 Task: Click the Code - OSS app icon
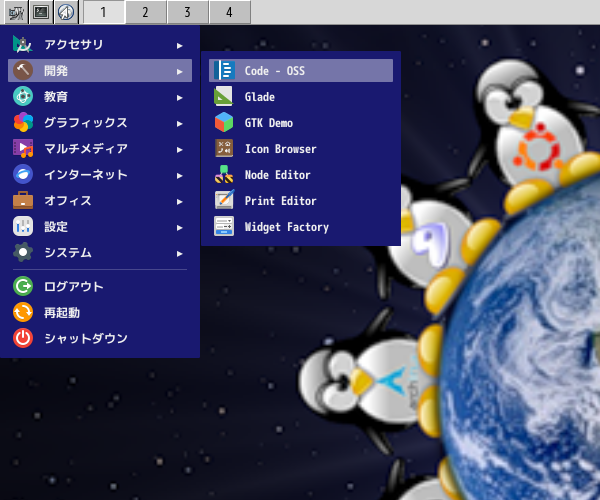coord(224,70)
